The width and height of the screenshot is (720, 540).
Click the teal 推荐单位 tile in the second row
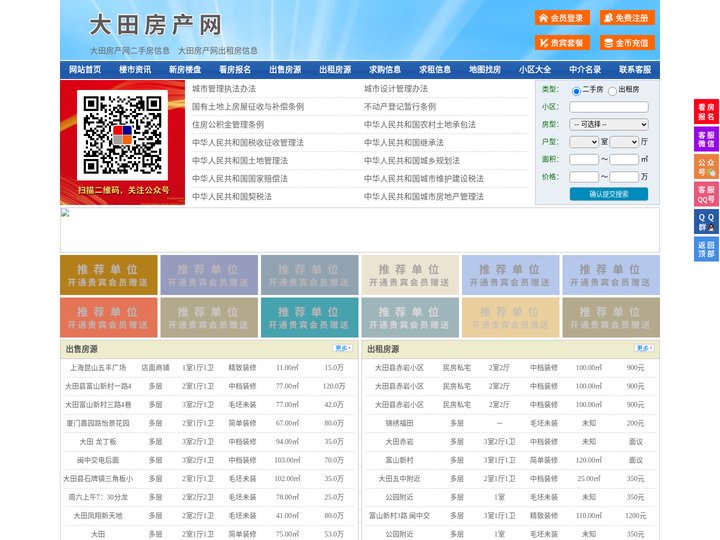pyautogui.click(x=310, y=318)
